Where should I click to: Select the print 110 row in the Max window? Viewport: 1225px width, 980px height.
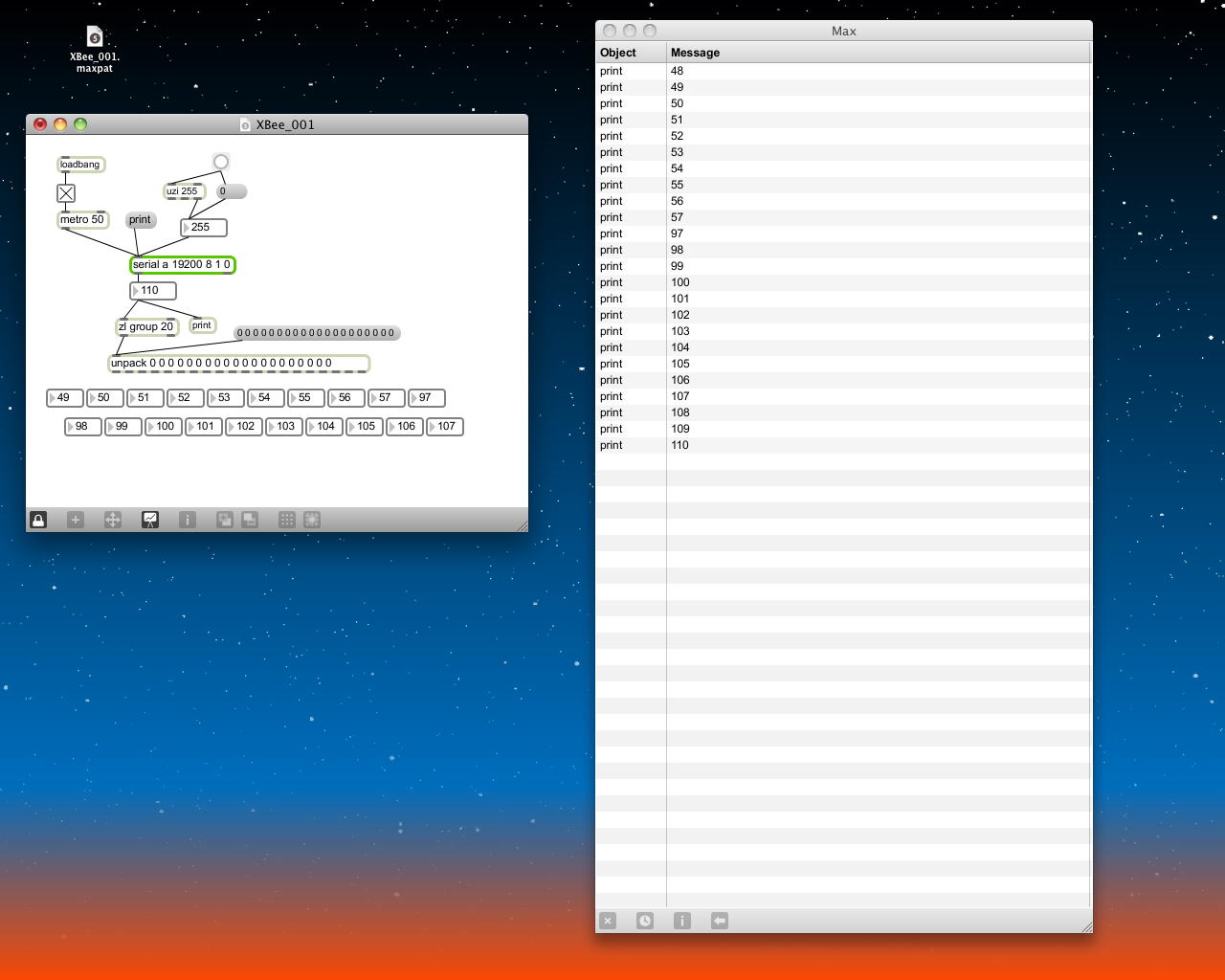coord(679,445)
